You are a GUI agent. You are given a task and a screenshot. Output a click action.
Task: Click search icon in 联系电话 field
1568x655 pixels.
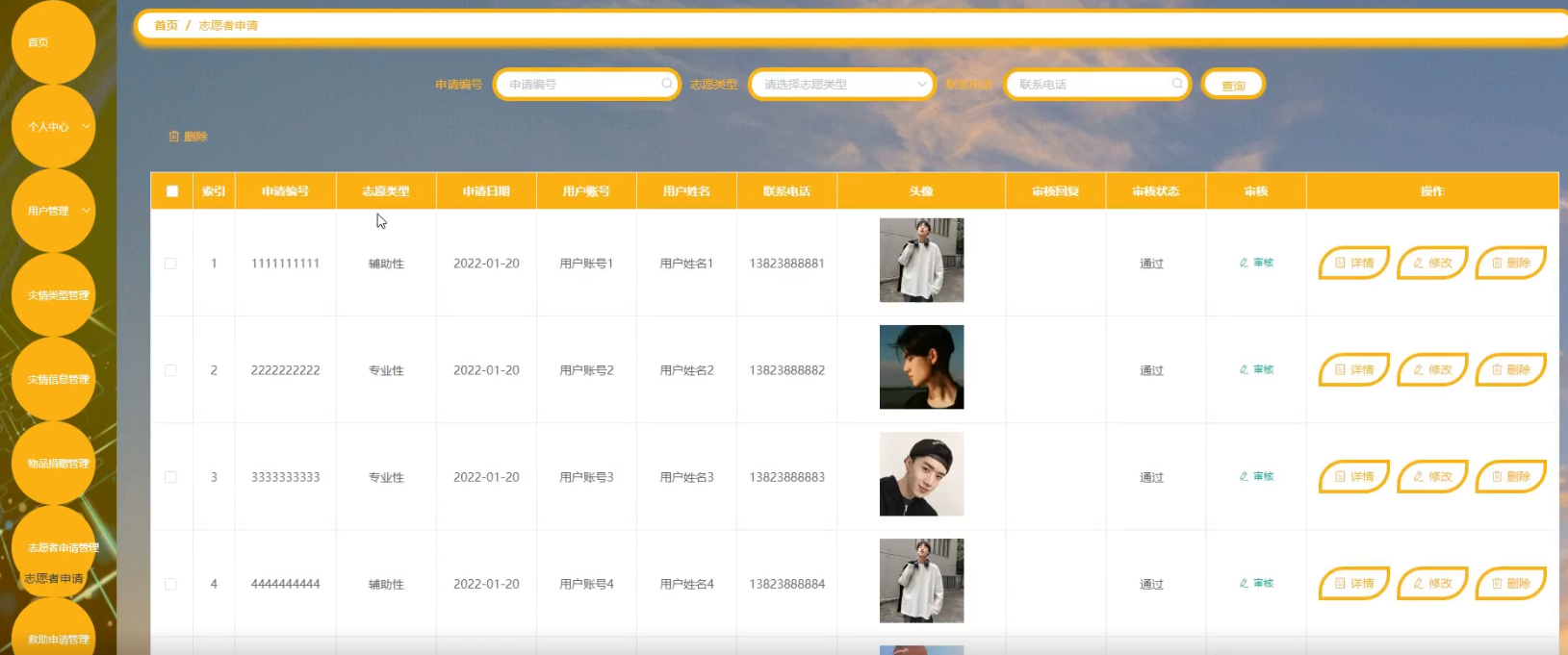click(1177, 84)
